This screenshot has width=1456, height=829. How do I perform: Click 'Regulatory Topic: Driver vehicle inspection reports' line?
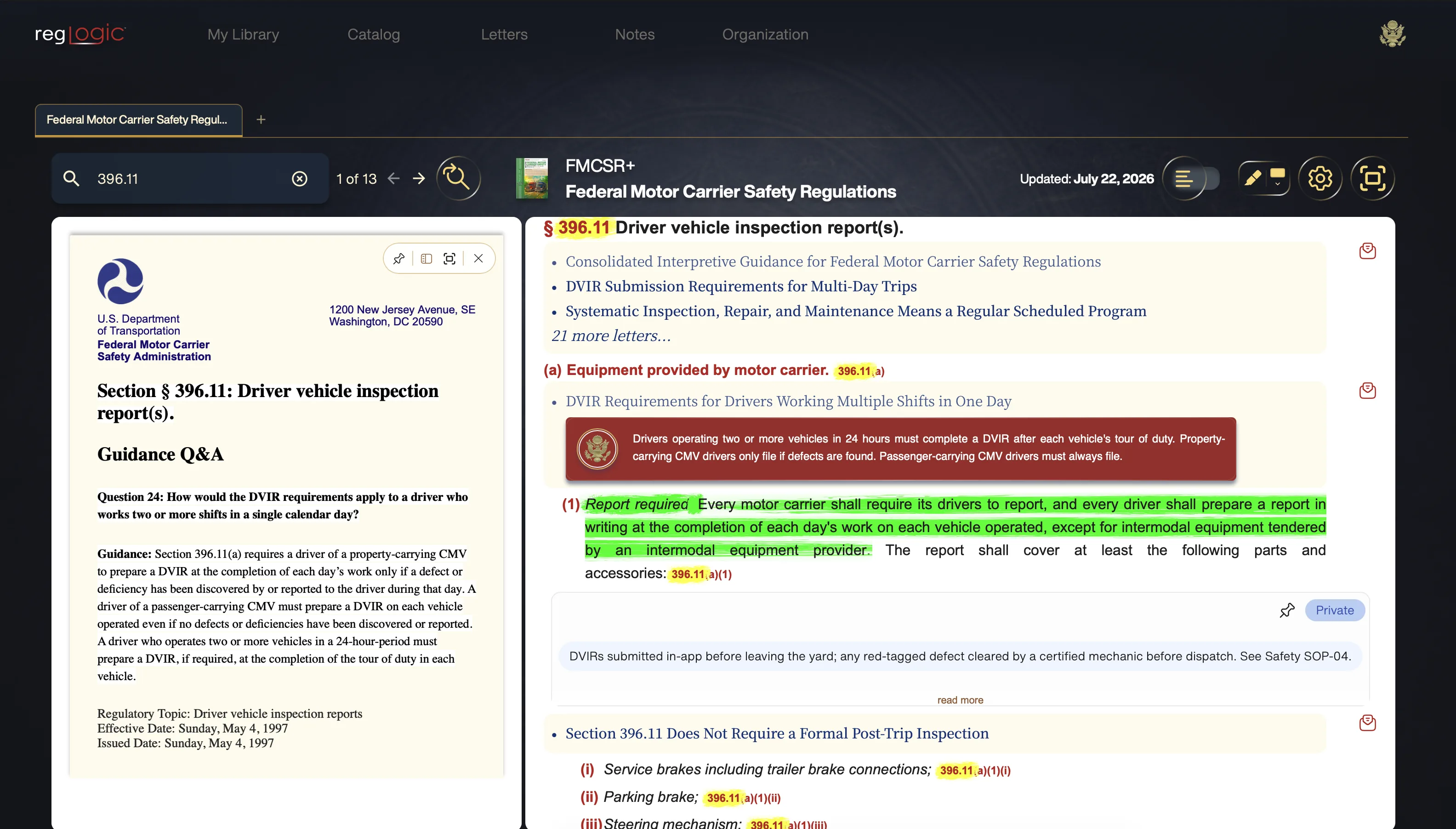click(229, 713)
